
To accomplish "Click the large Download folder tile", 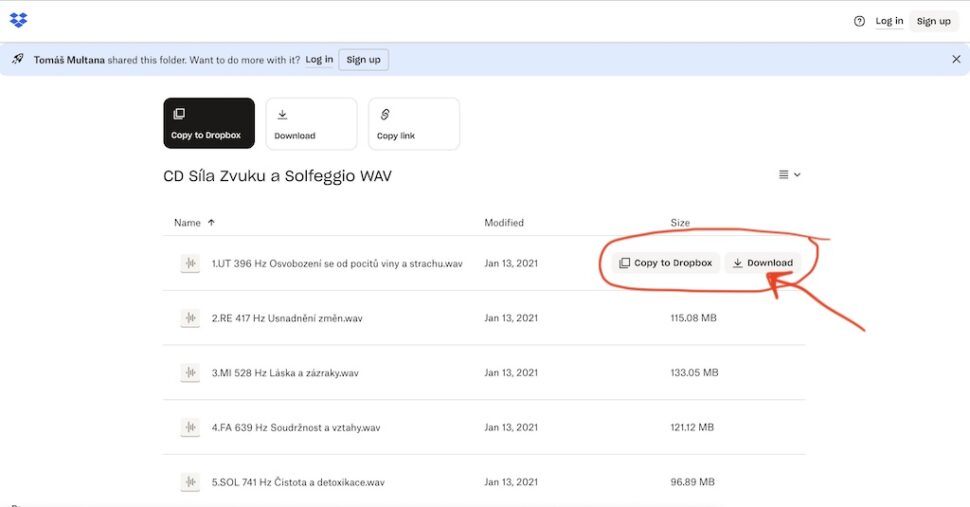I will pyautogui.click(x=311, y=124).
